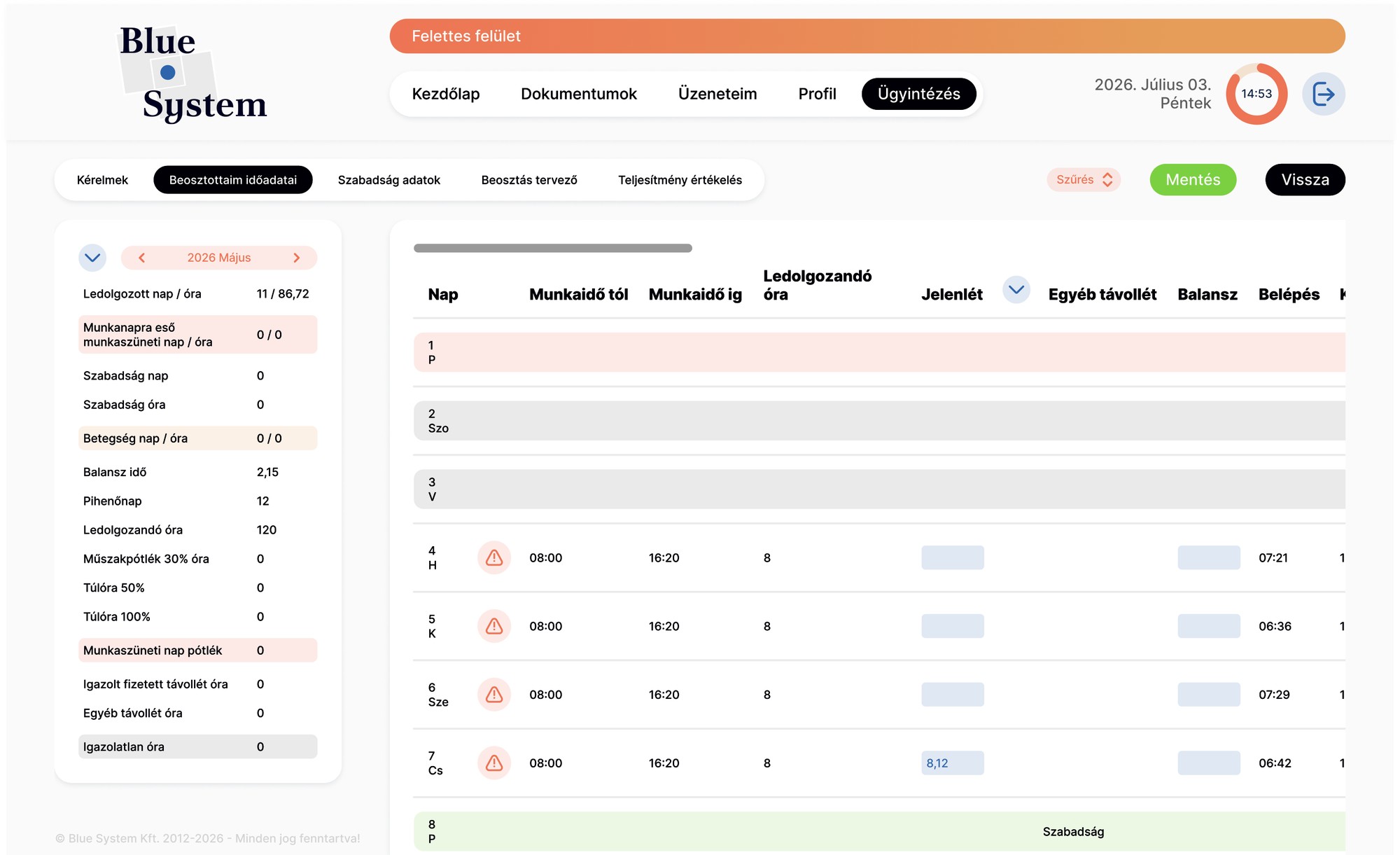Click the Balansz field for day 7 Cs
Screen dimensions: 1400x855
[x=1209, y=763]
